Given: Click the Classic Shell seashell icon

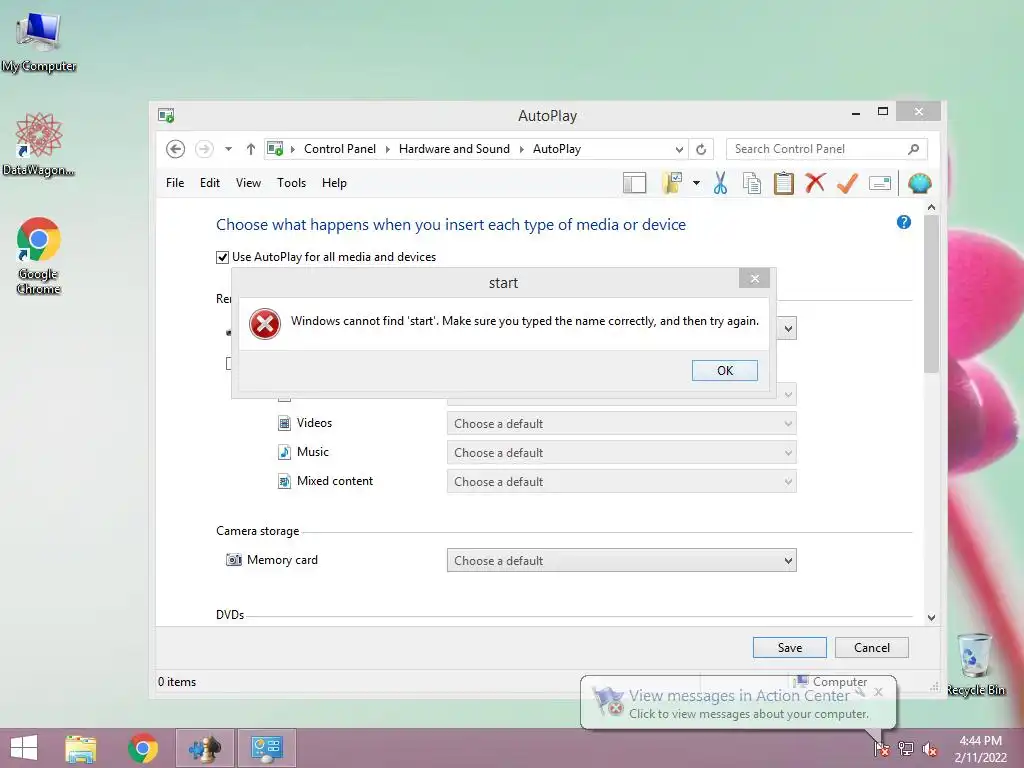Looking at the screenshot, I should tap(920, 184).
